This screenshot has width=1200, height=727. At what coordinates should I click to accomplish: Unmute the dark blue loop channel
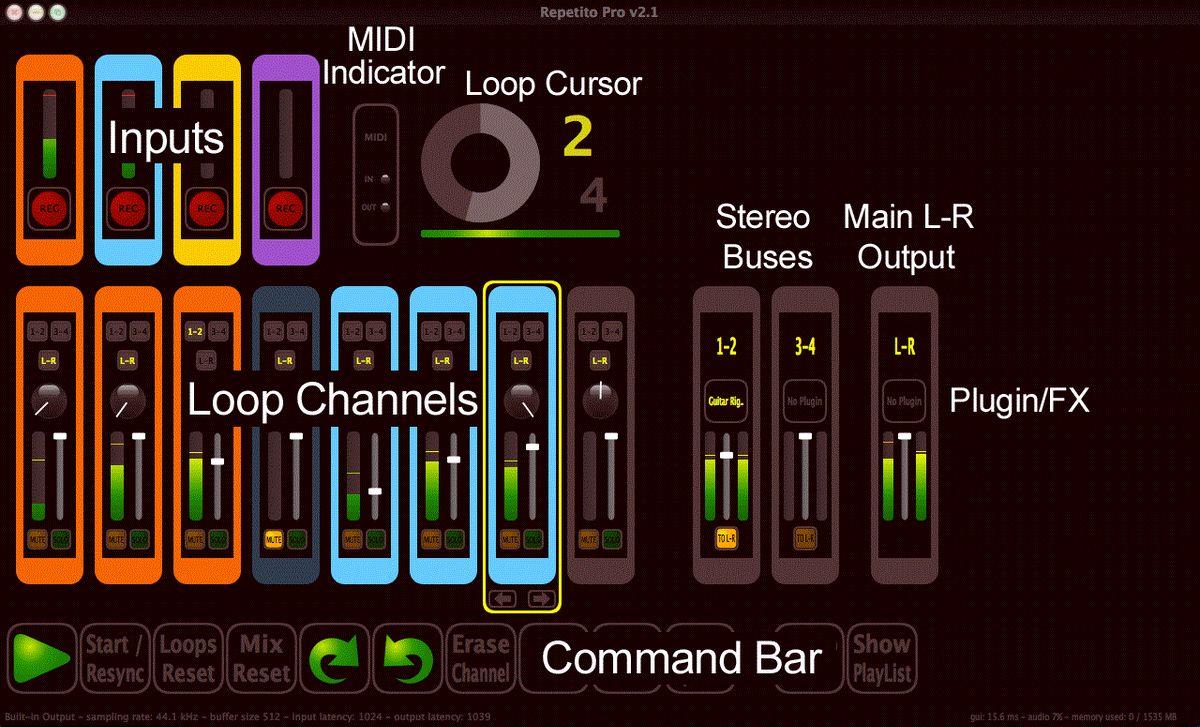point(273,539)
